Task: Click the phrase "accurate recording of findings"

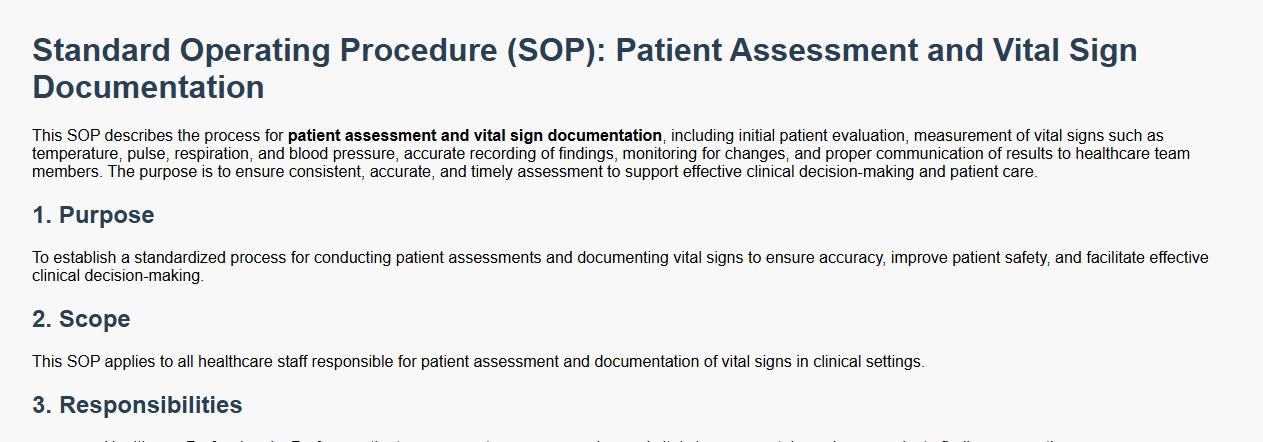Action: [x=514, y=154]
